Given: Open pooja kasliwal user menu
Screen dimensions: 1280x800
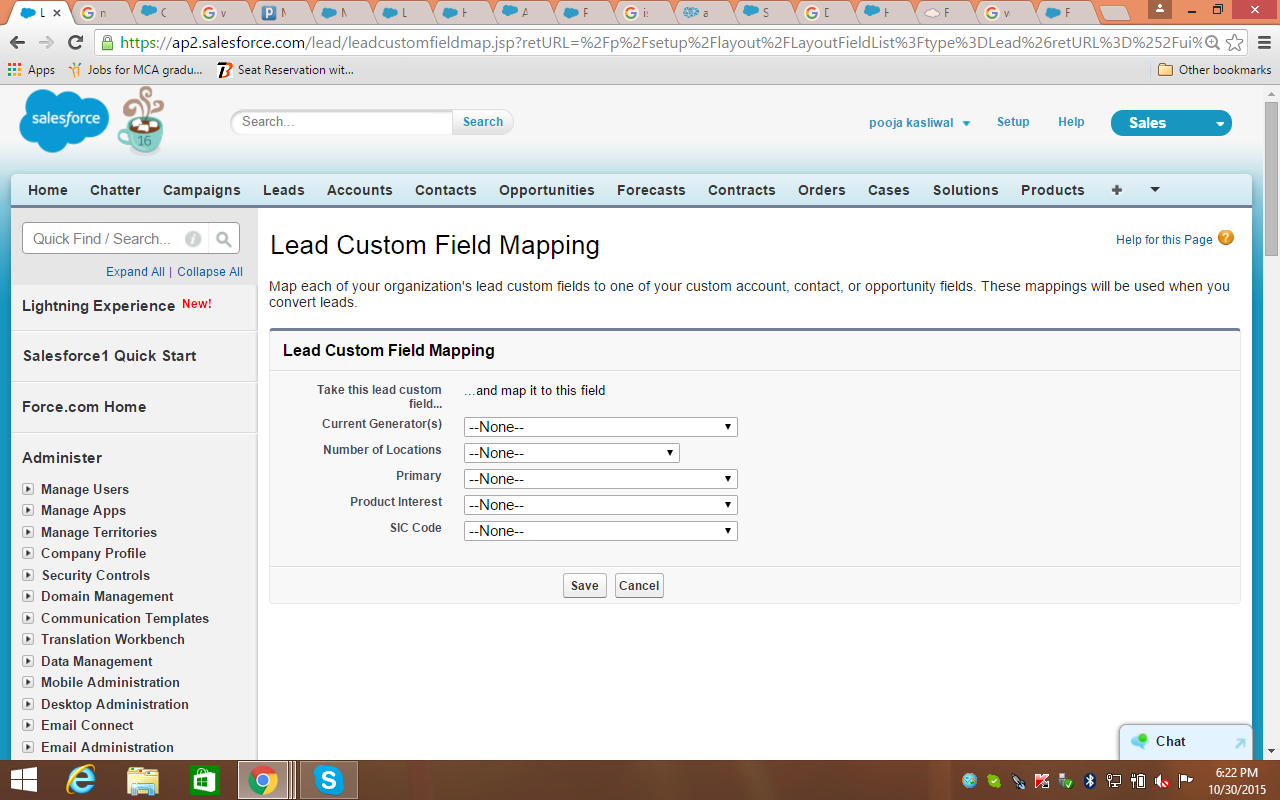Looking at the screenshot, I should pyautogui.click(x=919, y=123).
